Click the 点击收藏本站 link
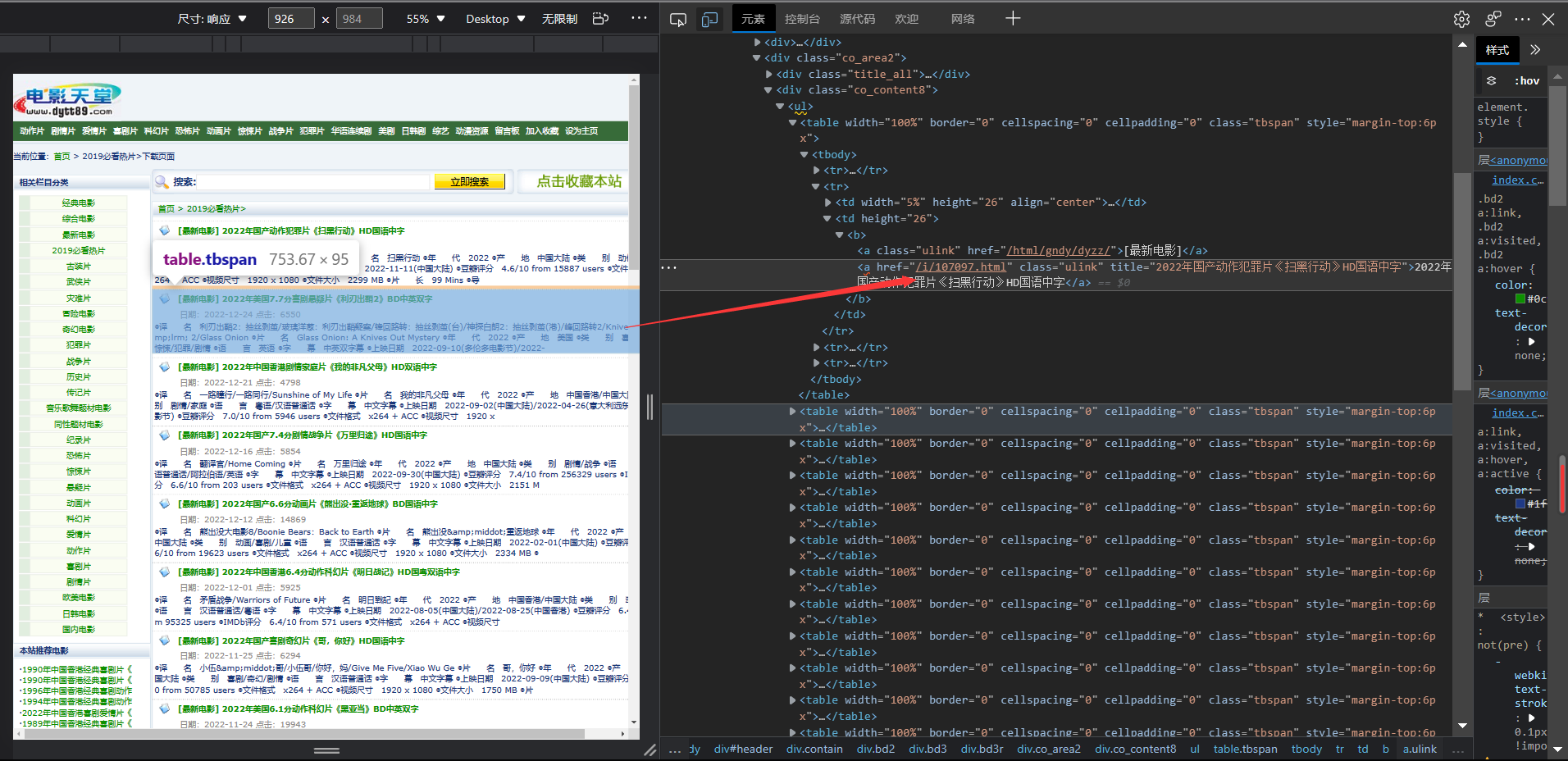The image size is (1568, 761). (x=579, y=181)
